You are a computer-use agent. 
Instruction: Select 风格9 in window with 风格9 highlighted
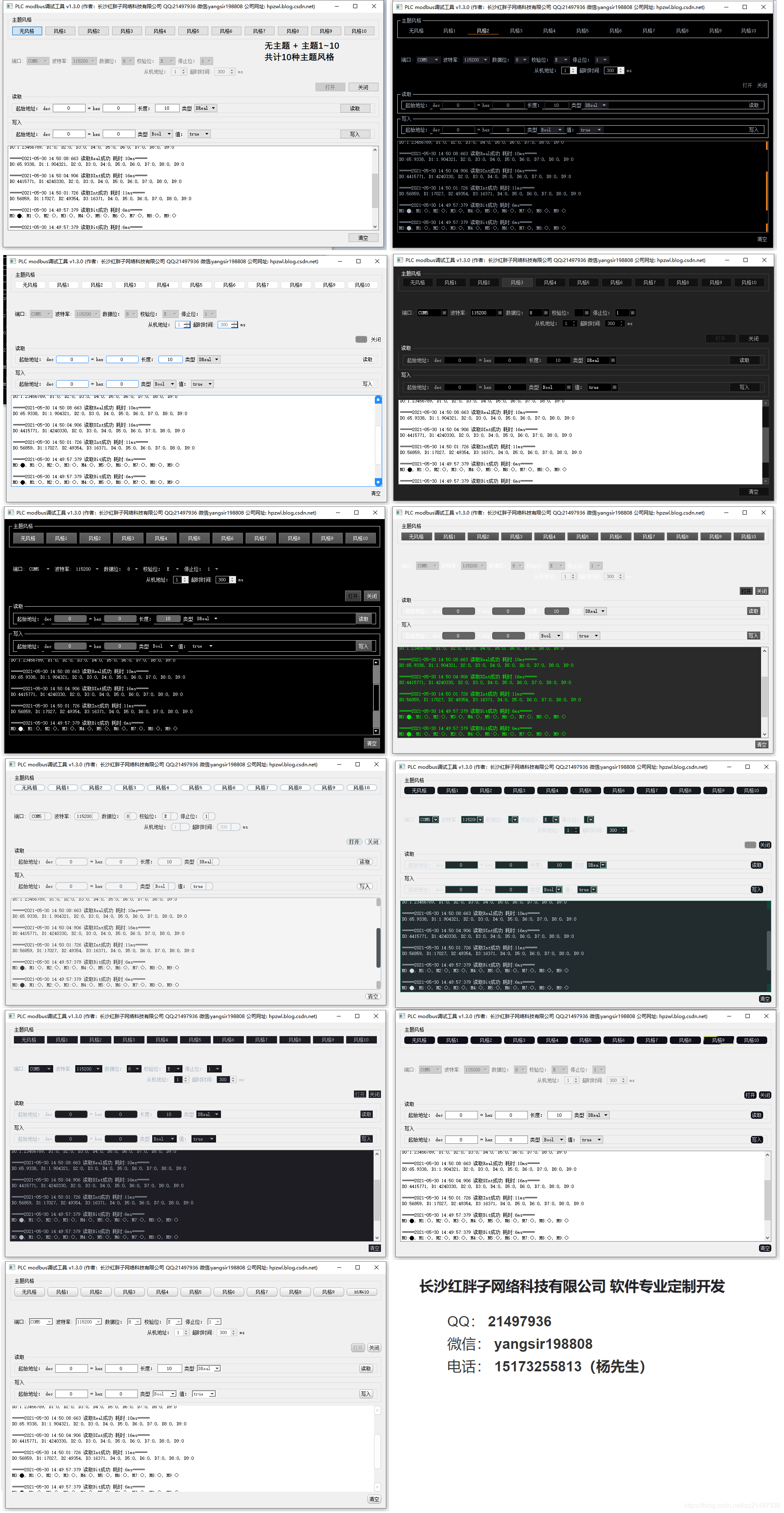(718, 1040)
